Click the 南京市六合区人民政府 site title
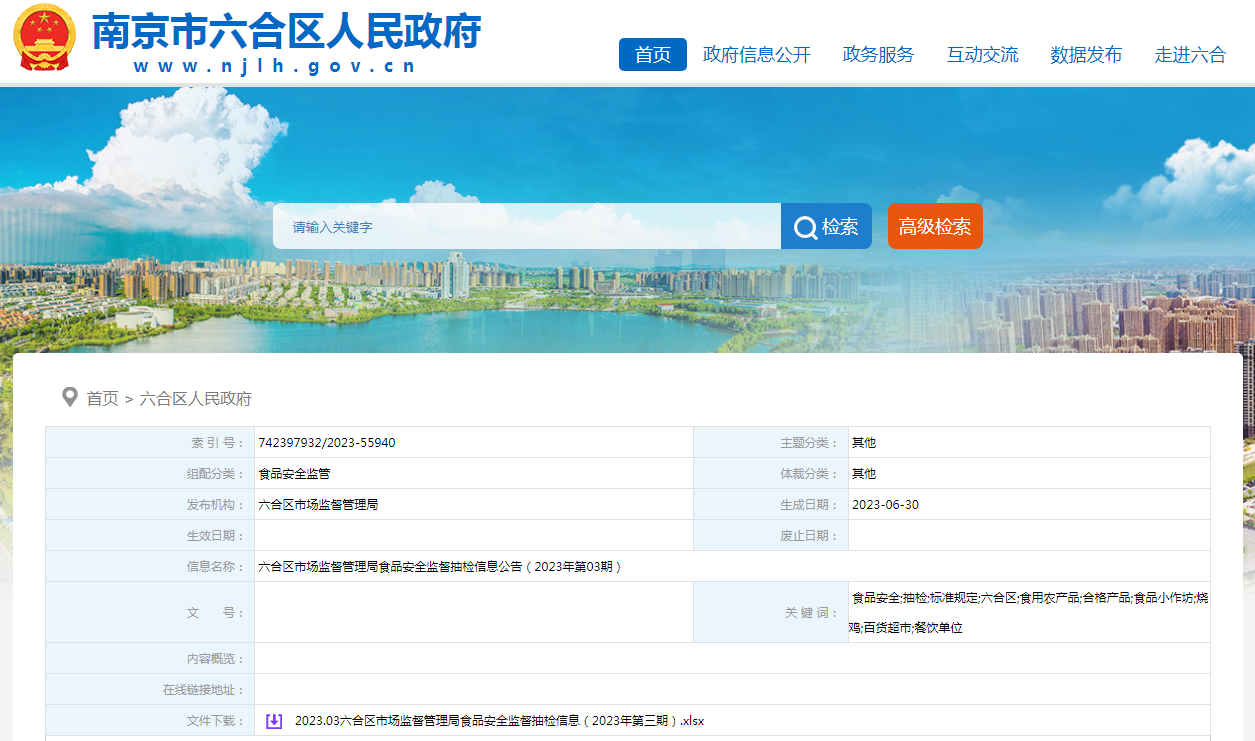The width and height of the screenshot is (1255, 741). tap(287, 32)
